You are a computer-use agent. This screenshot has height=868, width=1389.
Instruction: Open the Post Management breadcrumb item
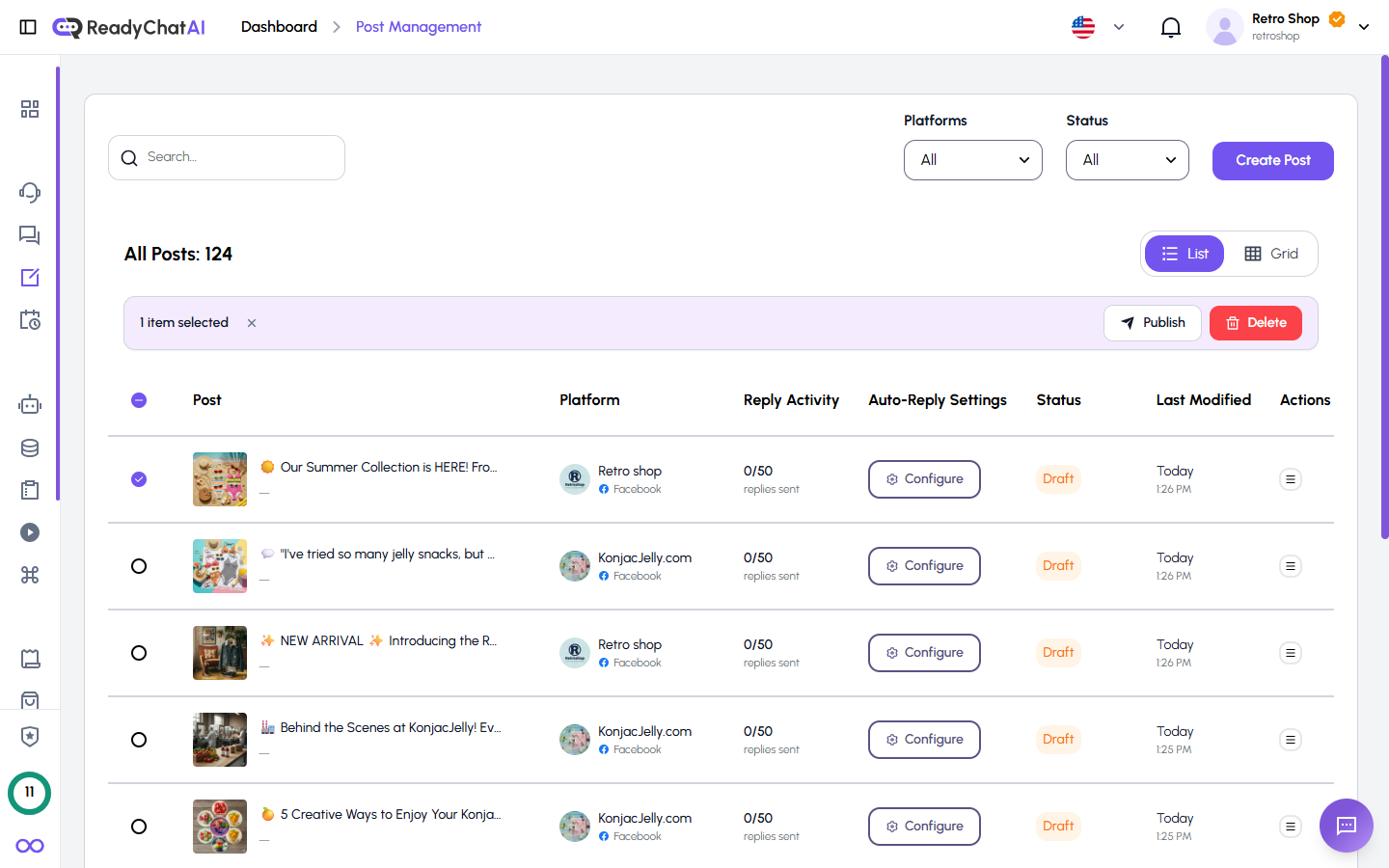coord(418,26)
